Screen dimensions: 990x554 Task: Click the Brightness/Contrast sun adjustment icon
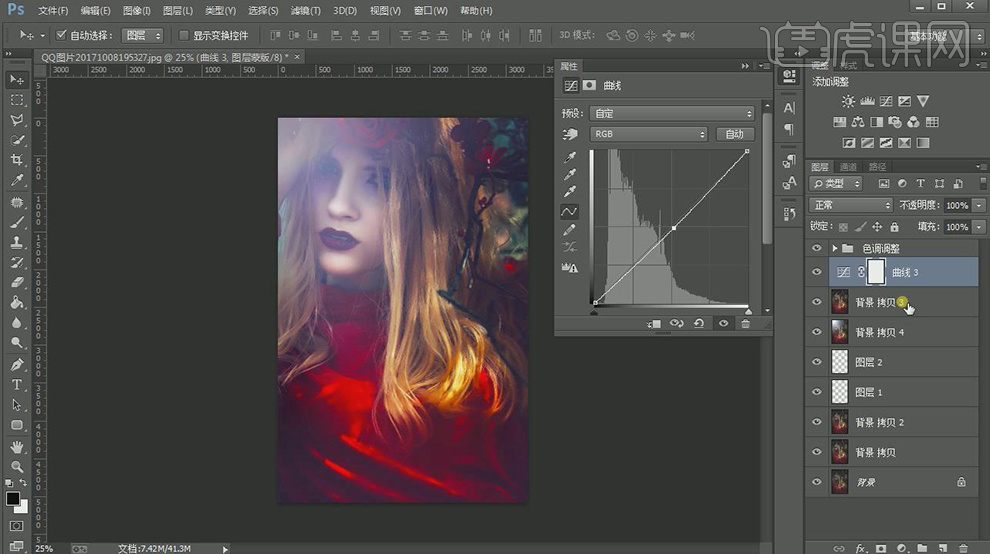pyautogui.click(x=848, y=102)
